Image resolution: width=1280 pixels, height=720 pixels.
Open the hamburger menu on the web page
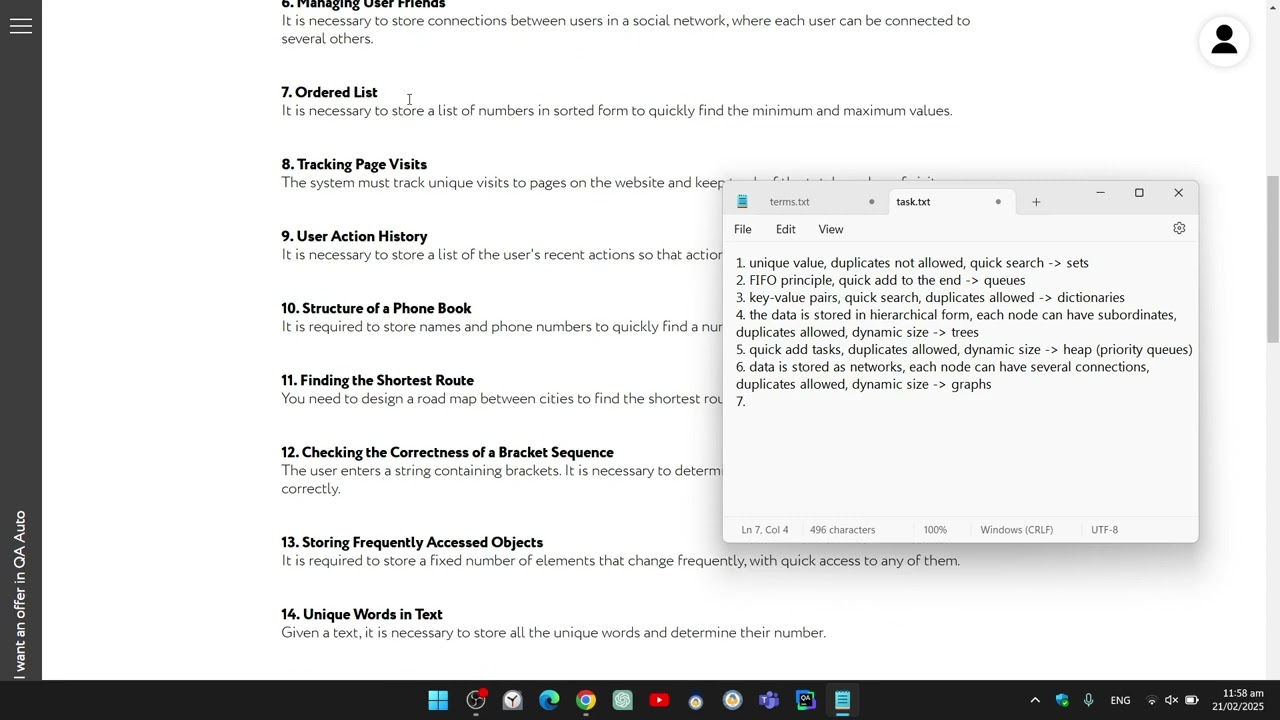click(x=21, y=26)
